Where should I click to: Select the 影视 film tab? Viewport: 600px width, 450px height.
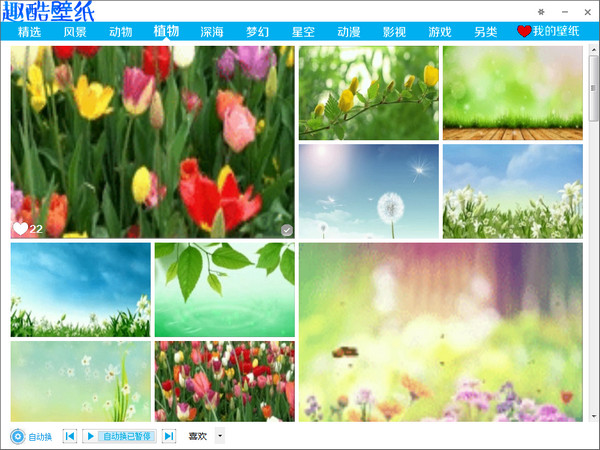[x=394, y=32]
